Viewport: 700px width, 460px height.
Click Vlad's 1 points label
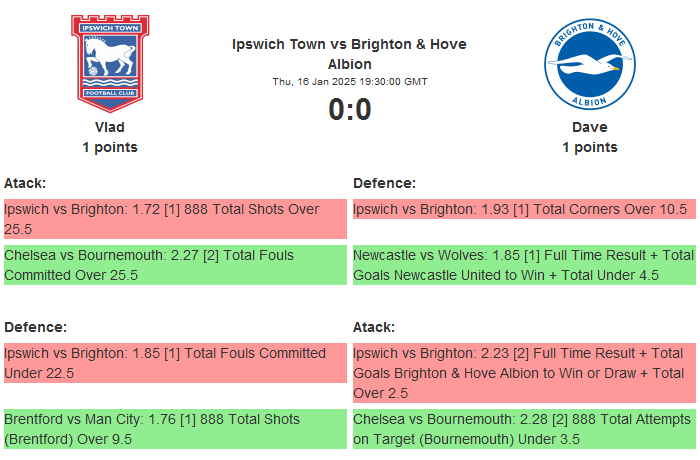tap(110, 147)
